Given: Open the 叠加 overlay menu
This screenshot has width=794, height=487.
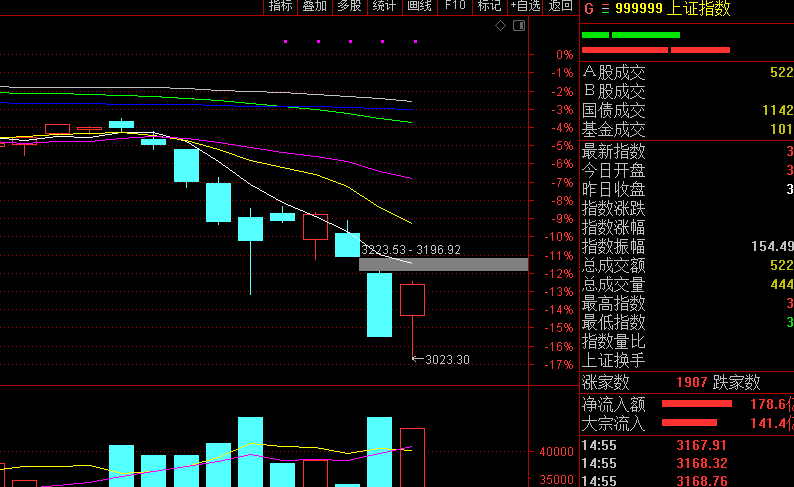Looking at the screenshot, I should (x=314, y=6).
